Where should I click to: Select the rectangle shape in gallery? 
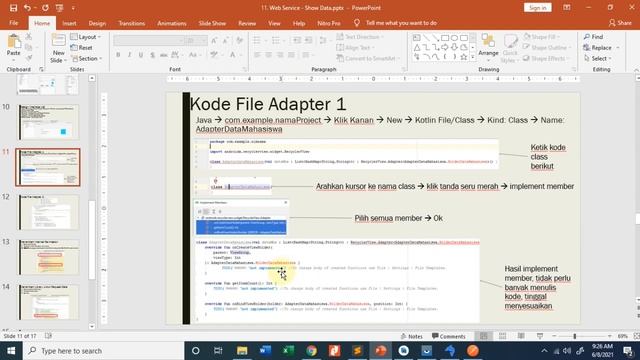click(445, 38)
